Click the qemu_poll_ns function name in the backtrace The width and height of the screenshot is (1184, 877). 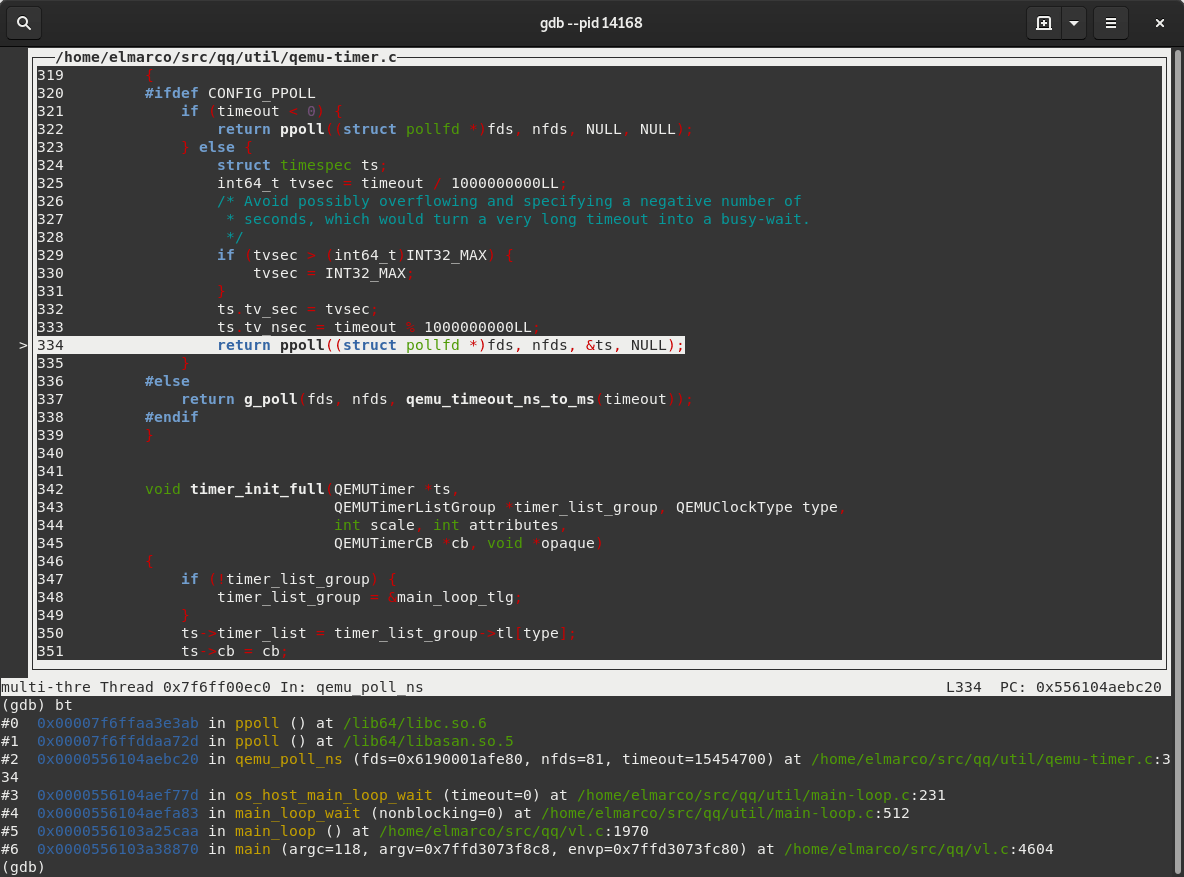(289, 759)
